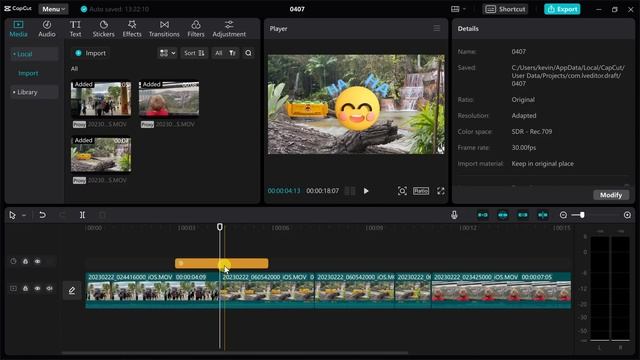Screen dimensions: 640x360
Task: Select the street crowd video thumbnail
Action: click(x=101, y=98)
